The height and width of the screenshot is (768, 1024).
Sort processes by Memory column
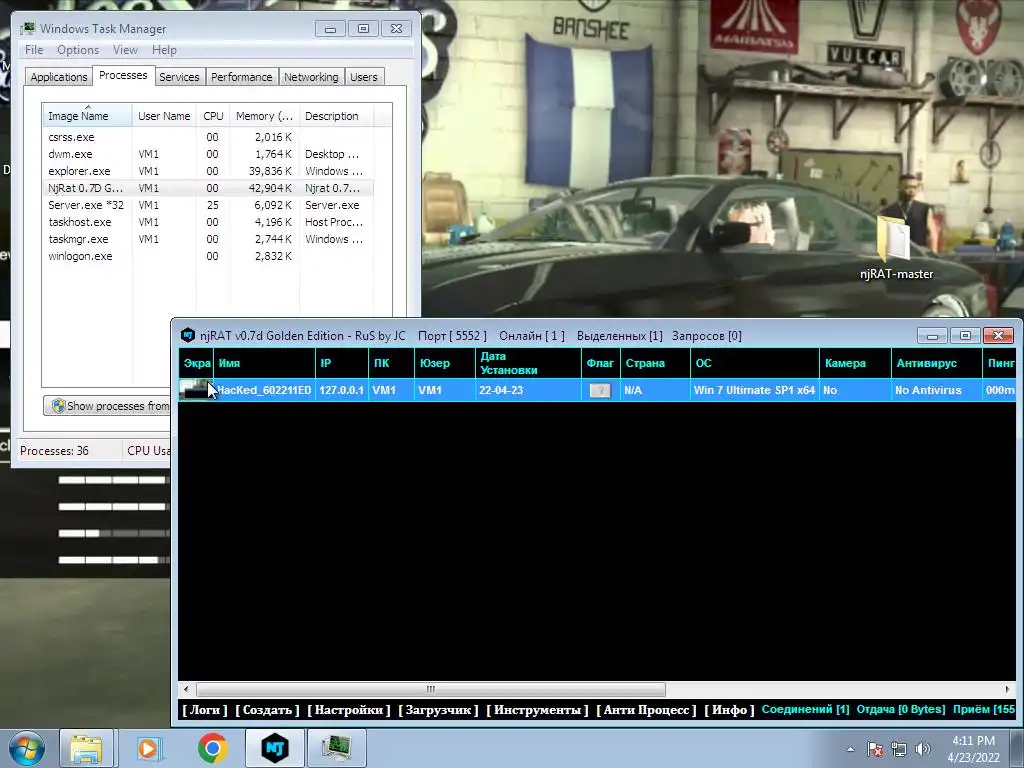point(264,116)
